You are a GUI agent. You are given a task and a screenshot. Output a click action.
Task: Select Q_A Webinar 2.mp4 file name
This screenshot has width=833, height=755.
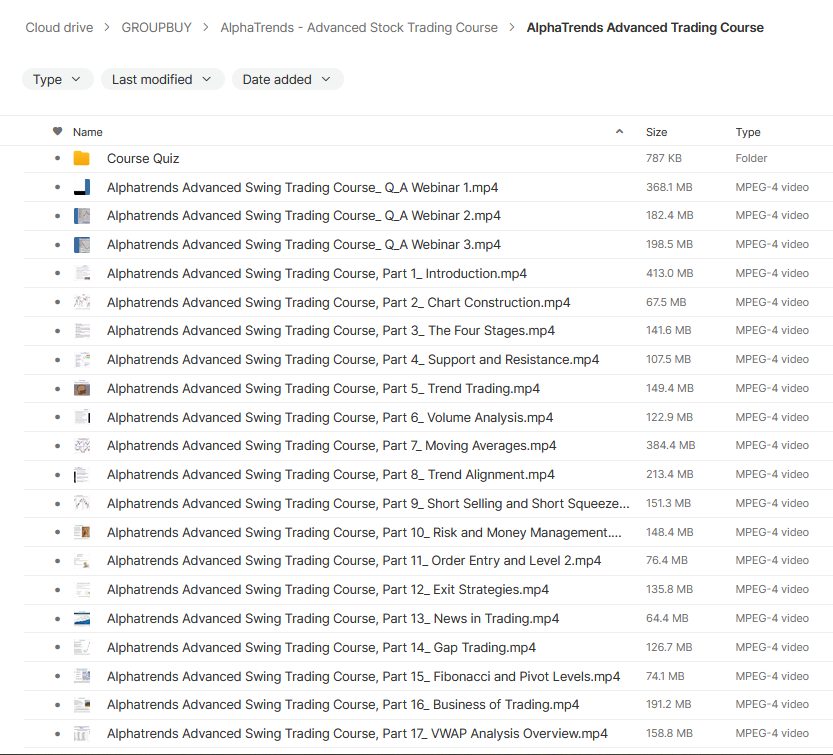pyautogui.click(x=303, y=216)
